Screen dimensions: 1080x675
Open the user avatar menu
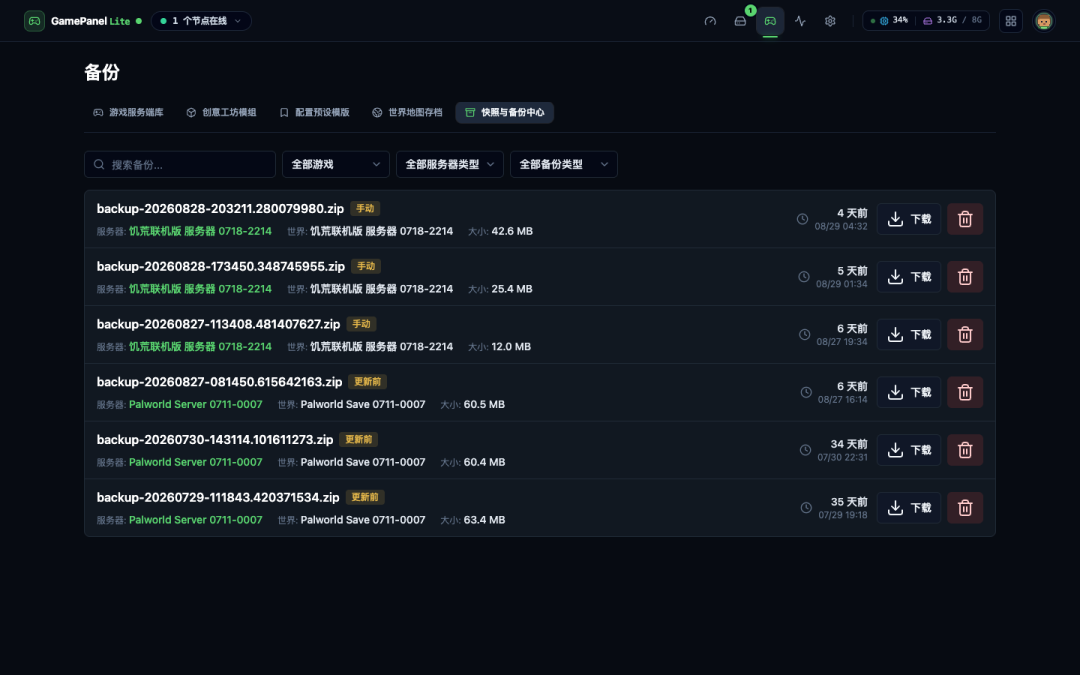tap(1043, 21)
